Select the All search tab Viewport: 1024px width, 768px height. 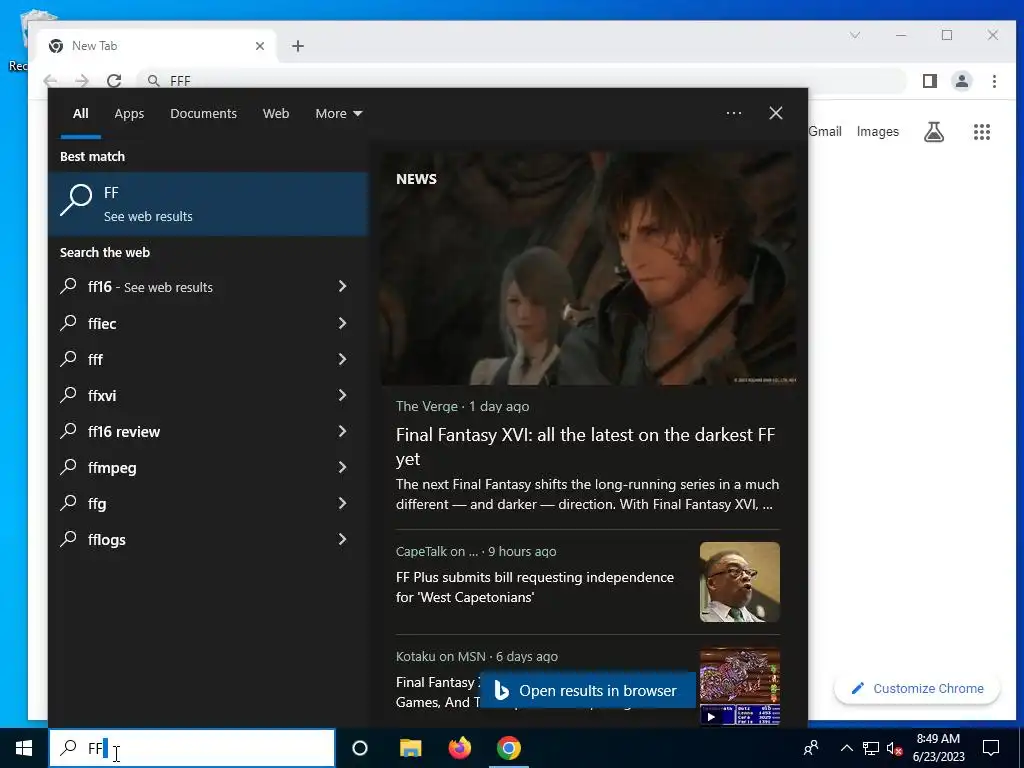pos(80,114)
